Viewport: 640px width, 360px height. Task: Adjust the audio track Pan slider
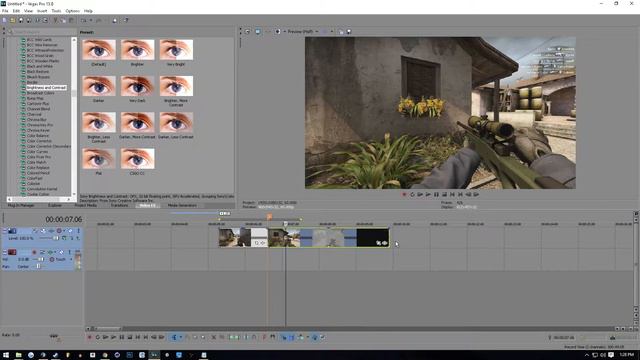[x=39, y=267]
